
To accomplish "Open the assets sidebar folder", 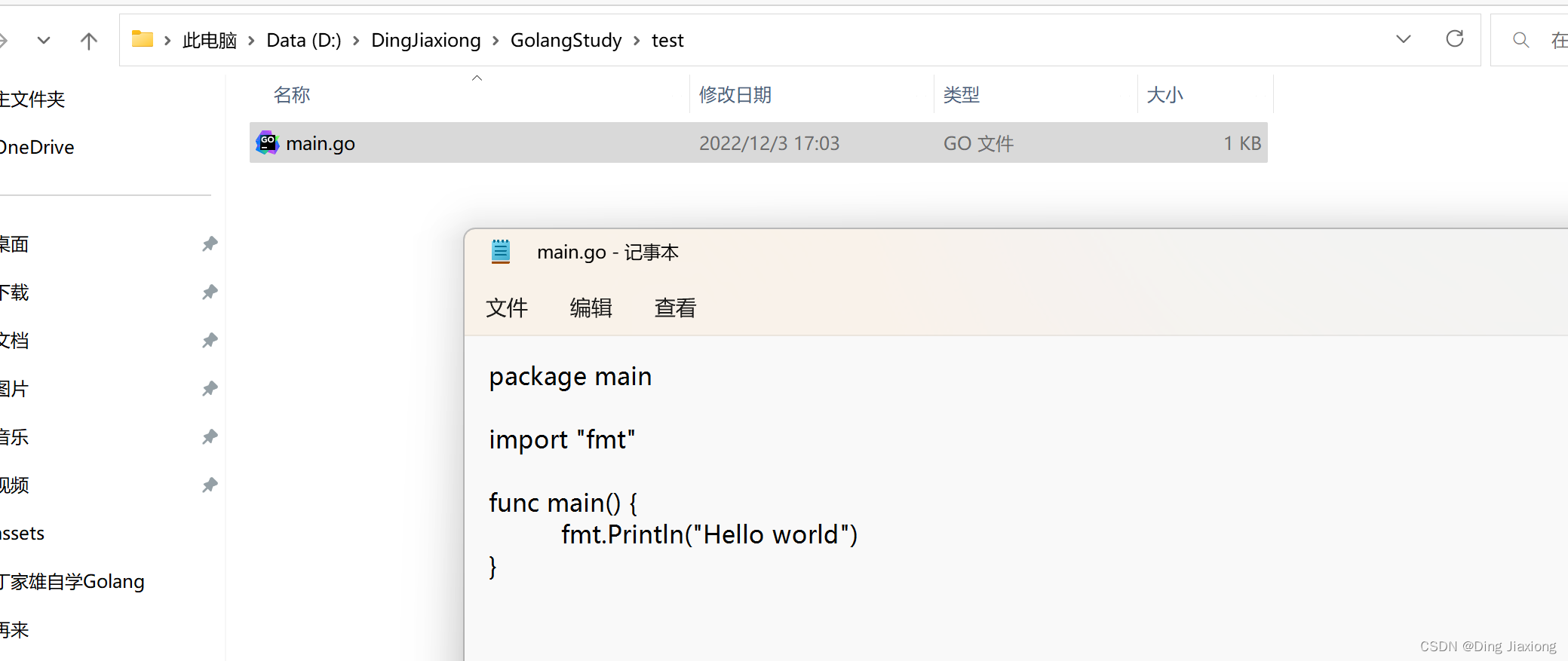I will point(22,534).
